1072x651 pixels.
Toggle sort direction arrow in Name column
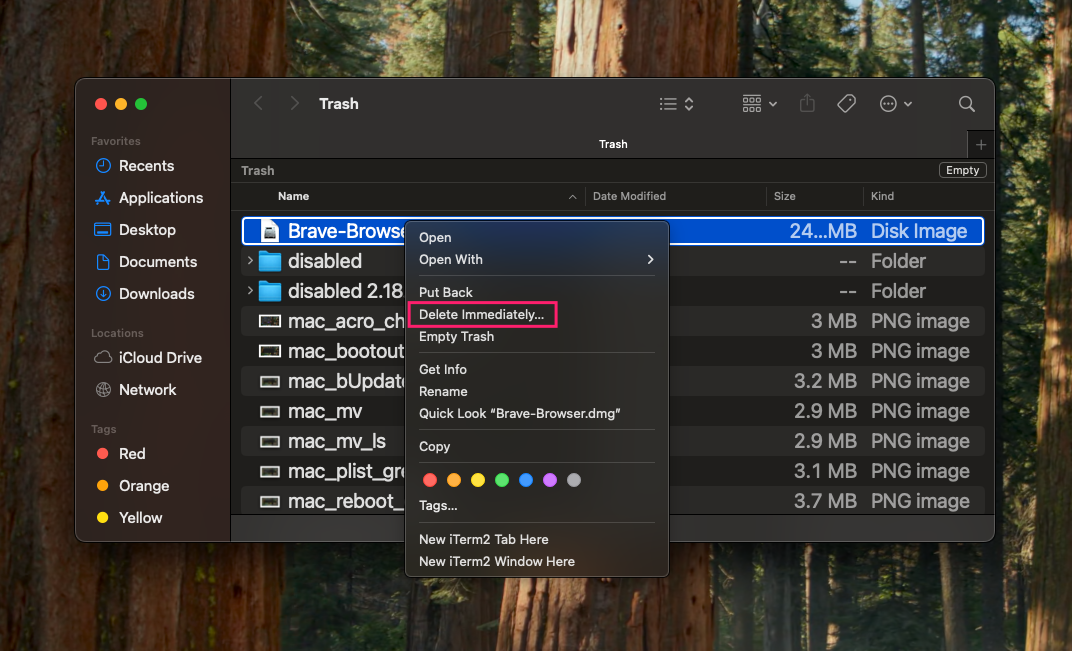coord(572,197)
